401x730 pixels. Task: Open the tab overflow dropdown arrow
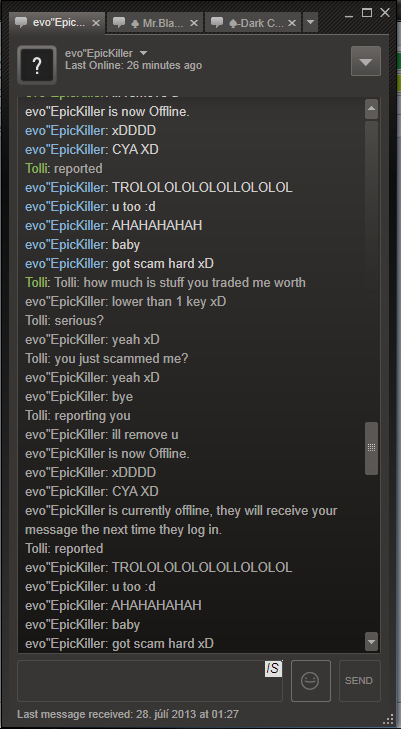310,22
